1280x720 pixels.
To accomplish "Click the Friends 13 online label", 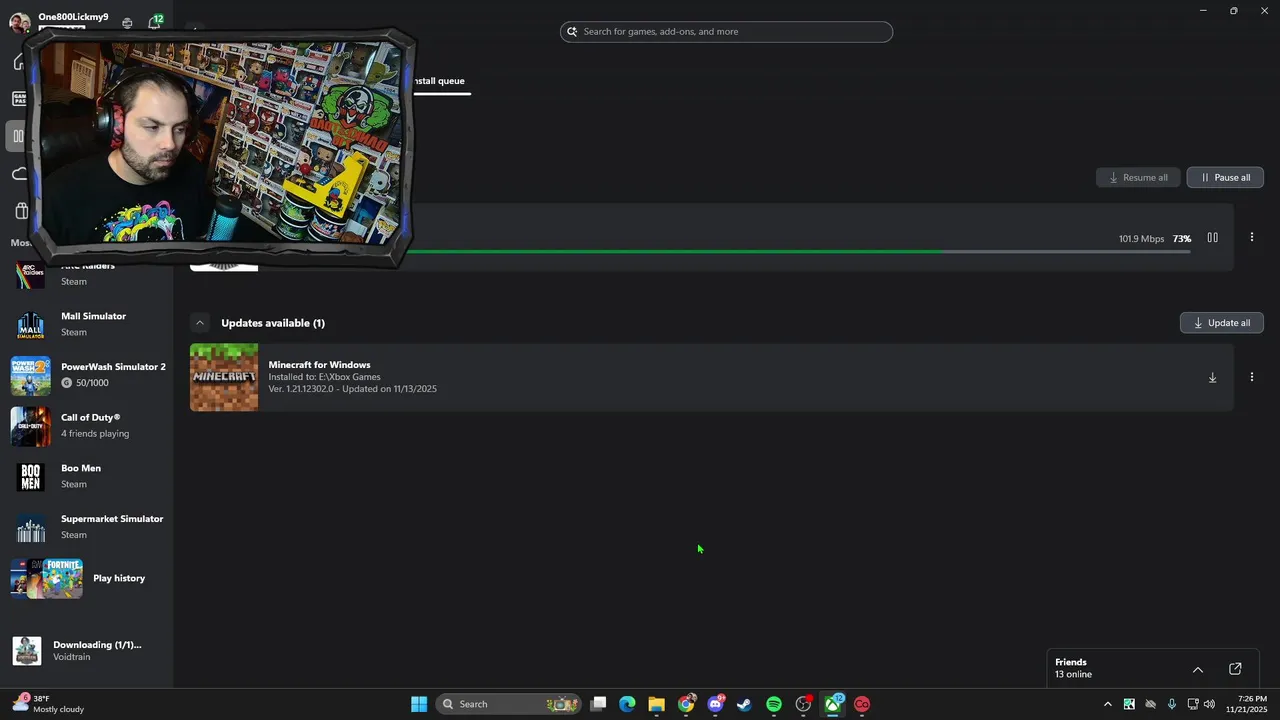I will pyautogui.click(x=1074, y=668).
